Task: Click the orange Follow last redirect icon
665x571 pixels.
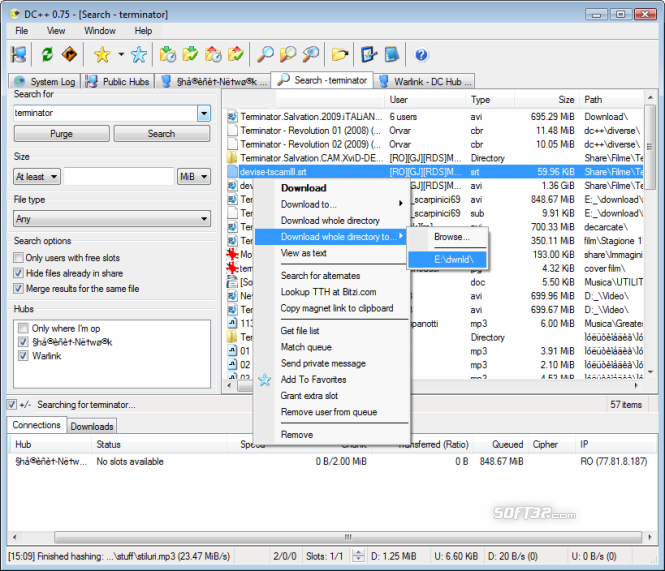Action: pyautogui.click(x=69, y=55)
